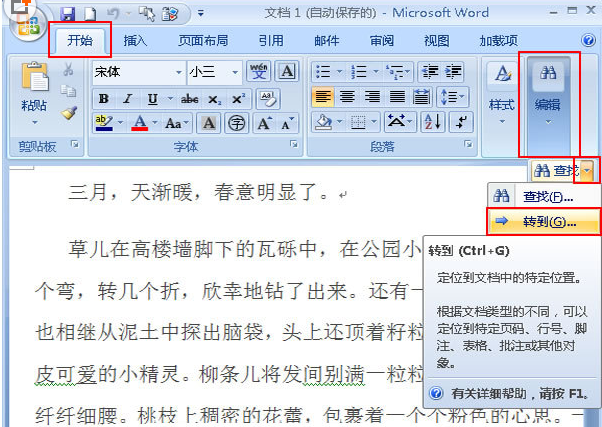The width and height of the screenshot is (602, 427).
Task: Switch to the 审阅 tab
Action: (382, 40)
